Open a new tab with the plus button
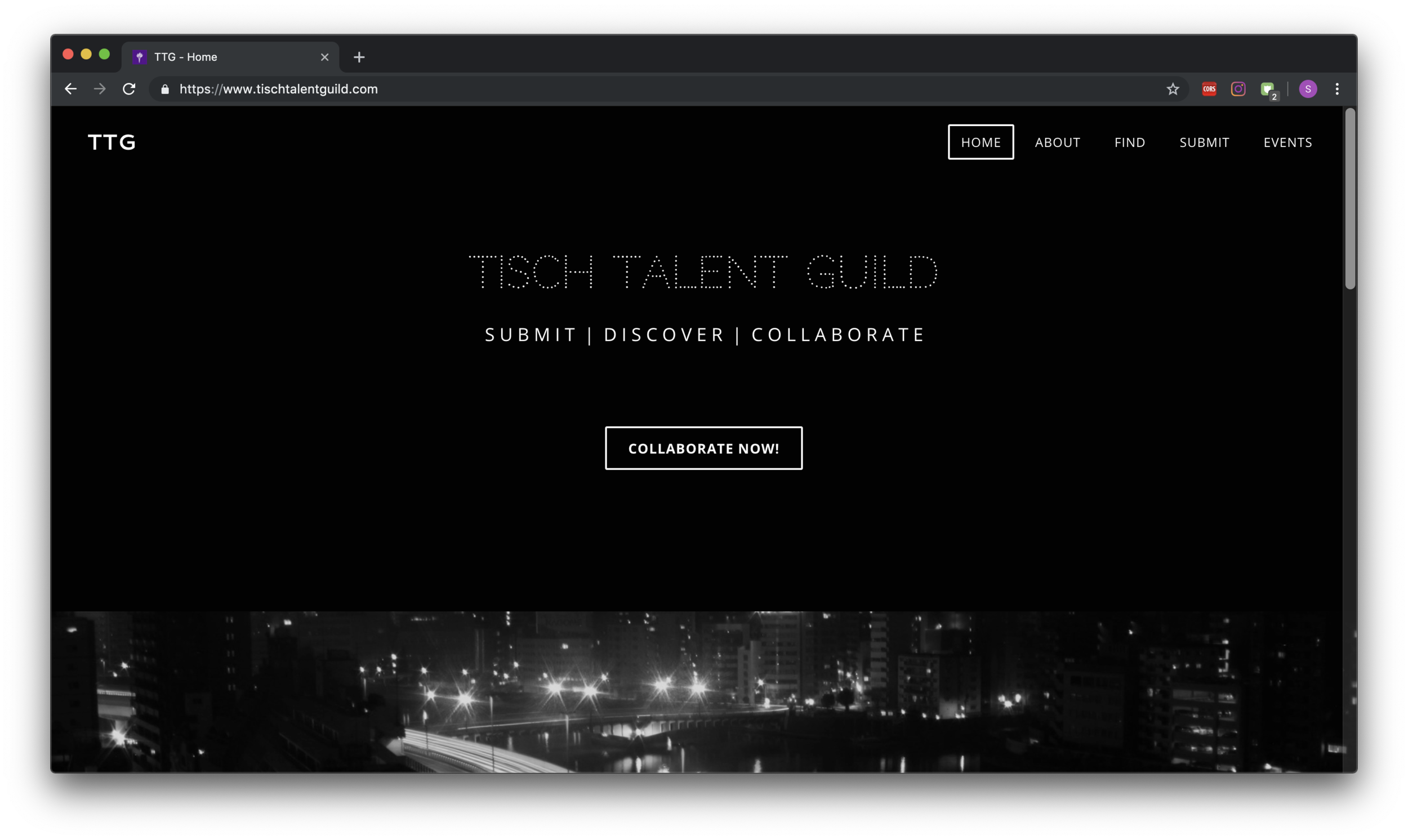Image resolution: width=1408 pixels, height=840 pixels. 359,57
